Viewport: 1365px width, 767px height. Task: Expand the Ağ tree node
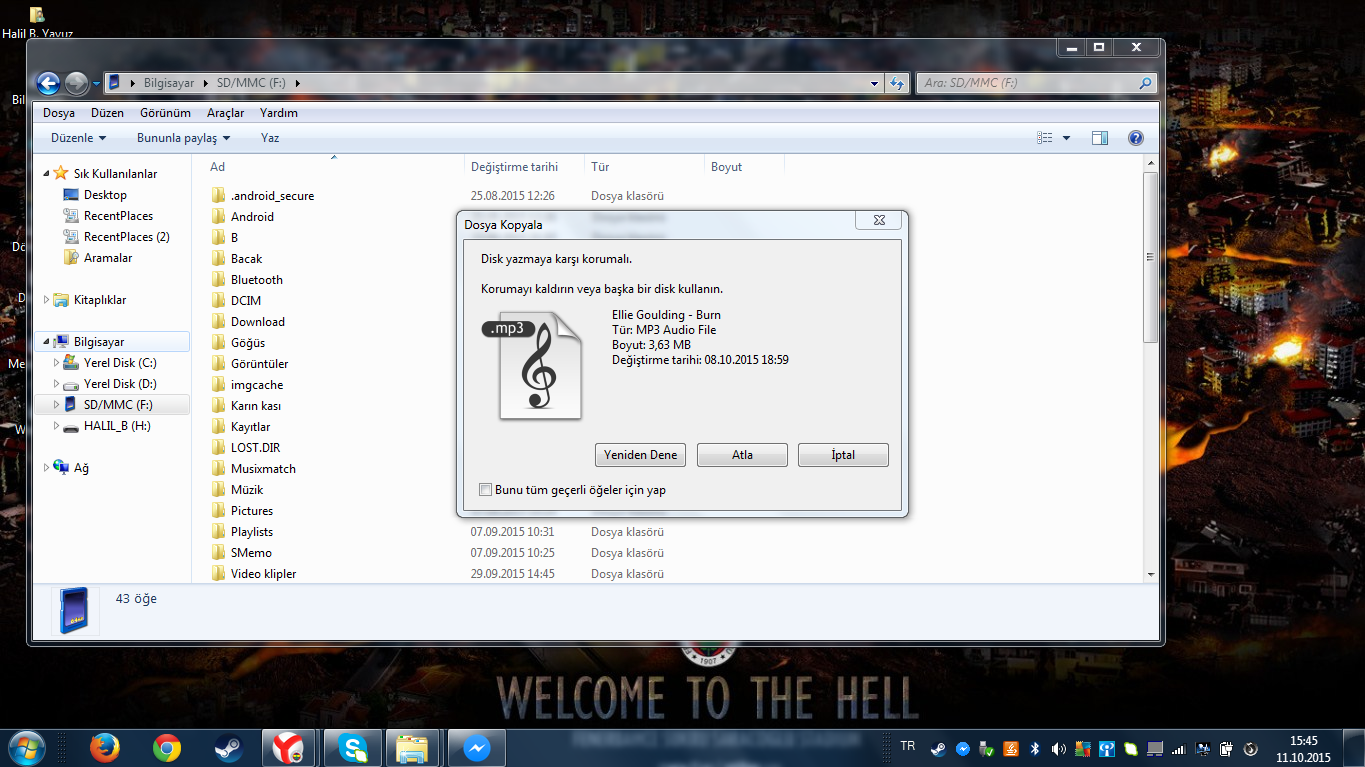(x=46, y=468)
